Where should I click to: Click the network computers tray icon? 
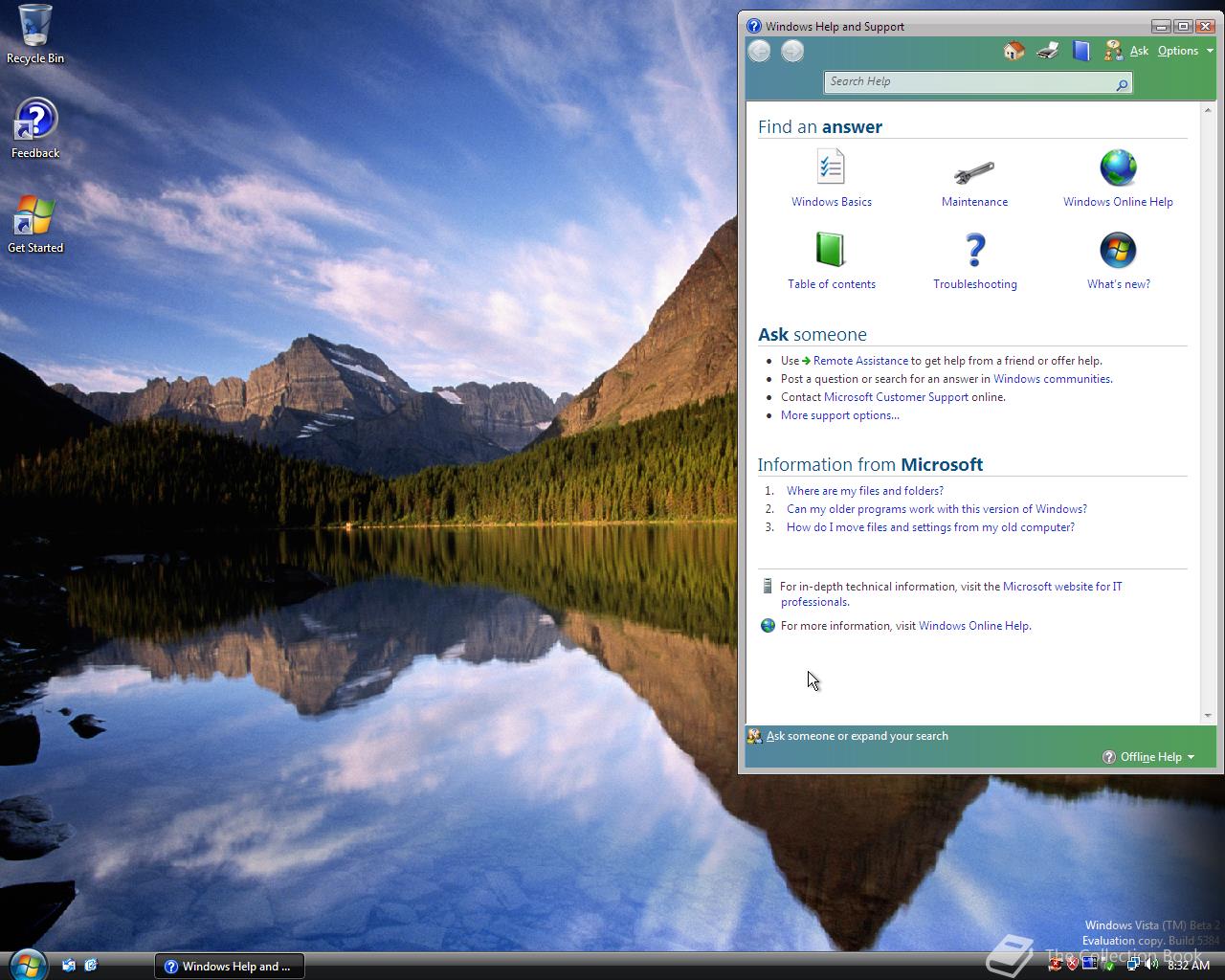[x=1132, y=966]
